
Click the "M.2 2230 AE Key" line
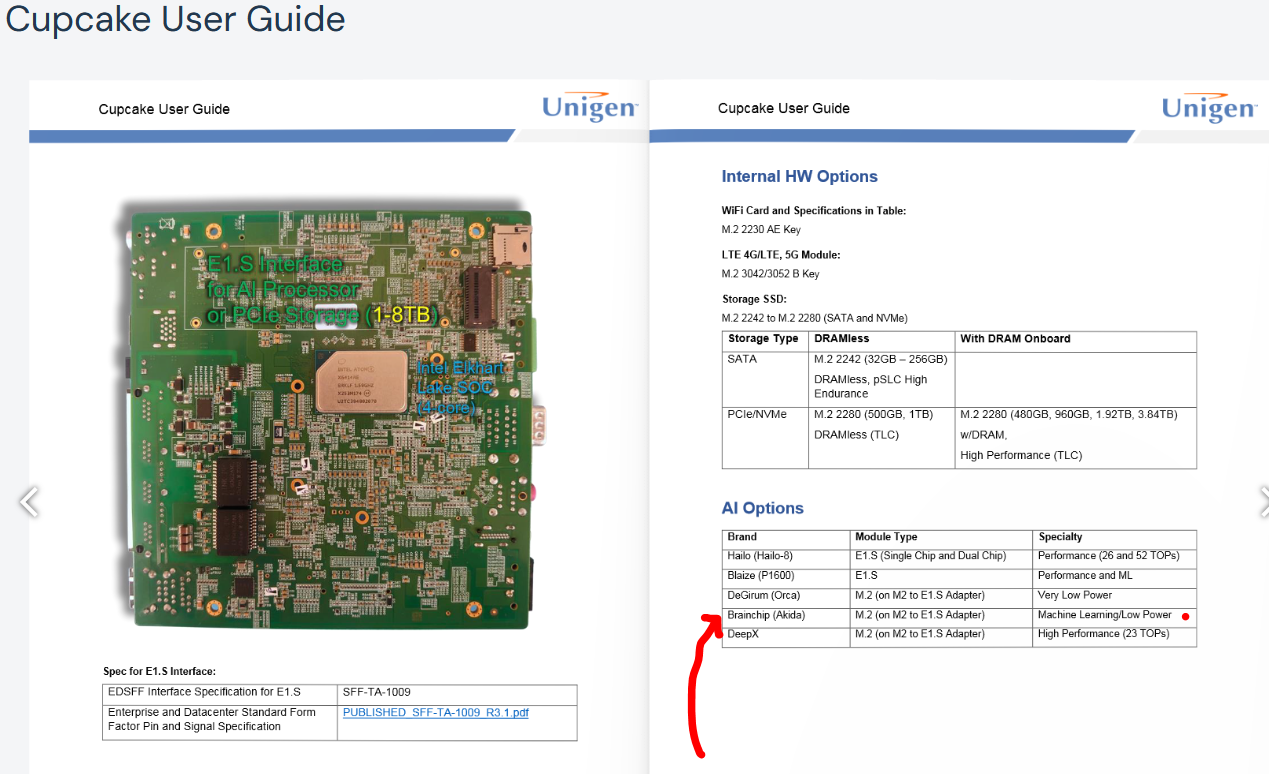coord(761,230)
